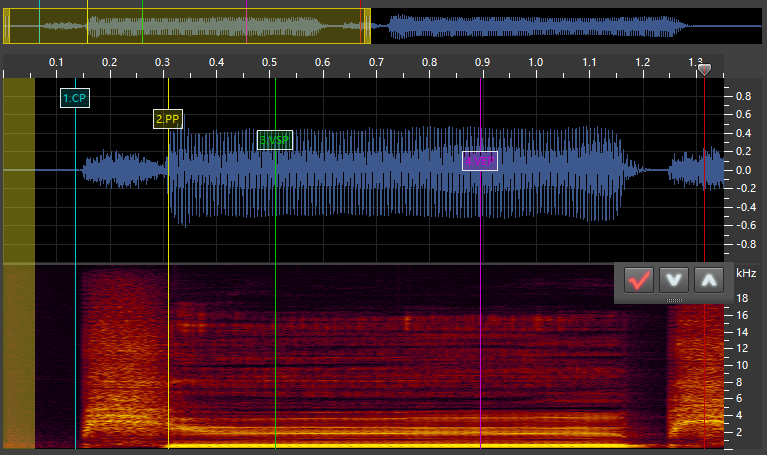Select the magenta marker label on the waveform
Image resolution: width=767 pixels, height=455 pixels.
coord(480,160)
